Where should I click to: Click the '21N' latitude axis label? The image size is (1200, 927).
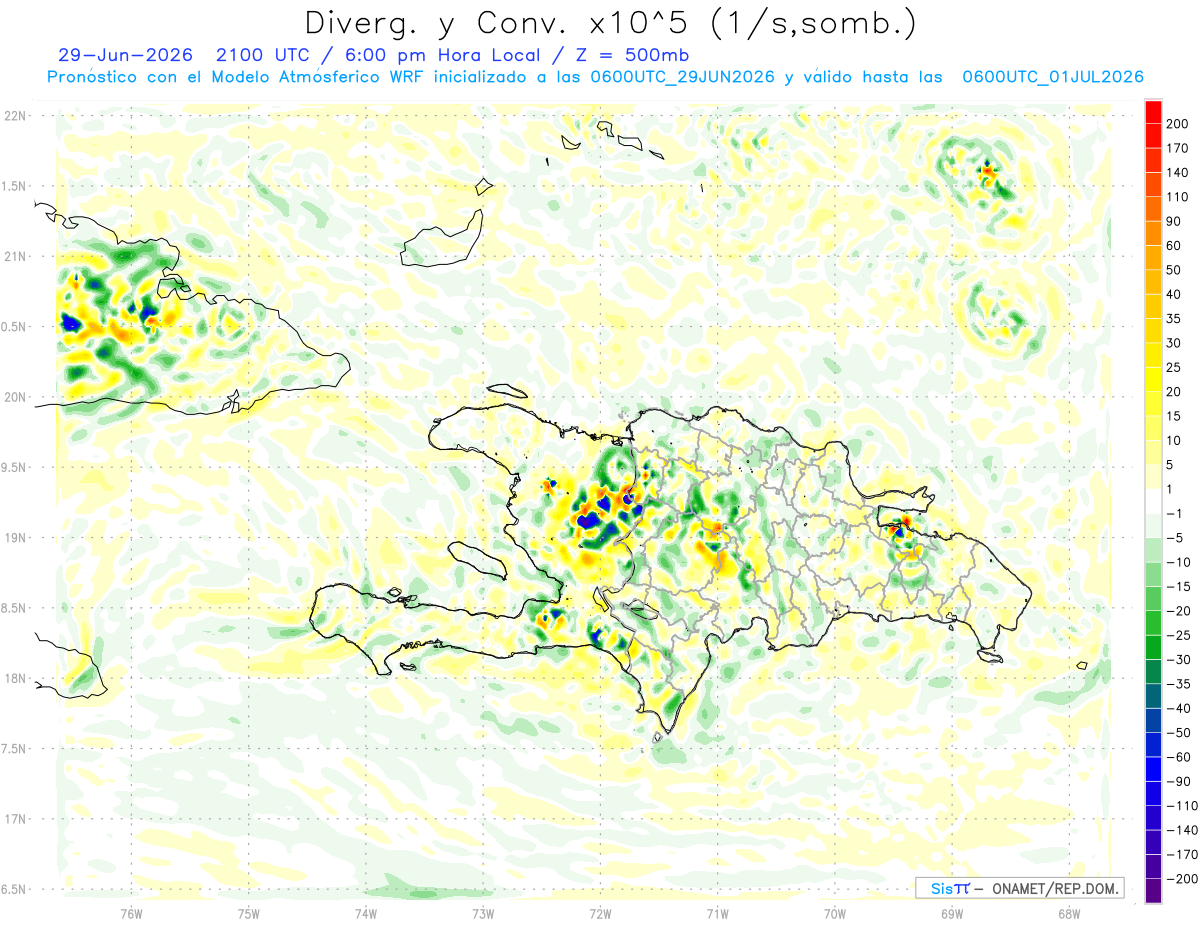coord(15,257)
